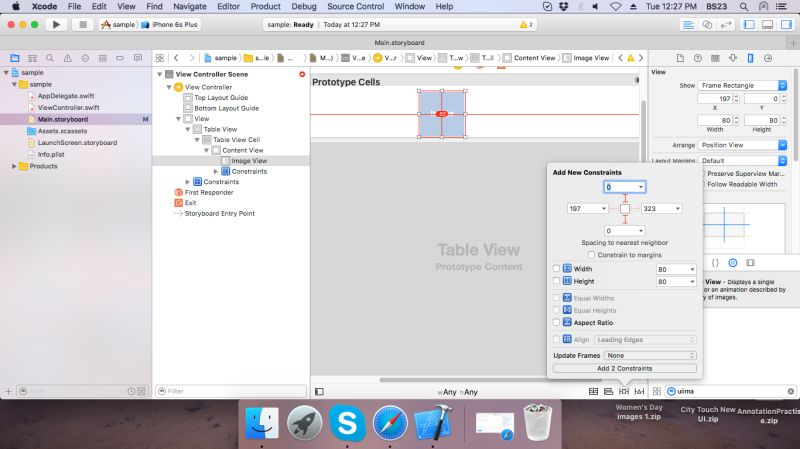Show the Version editor
800x449 pixels.
(x=726, y=24)
